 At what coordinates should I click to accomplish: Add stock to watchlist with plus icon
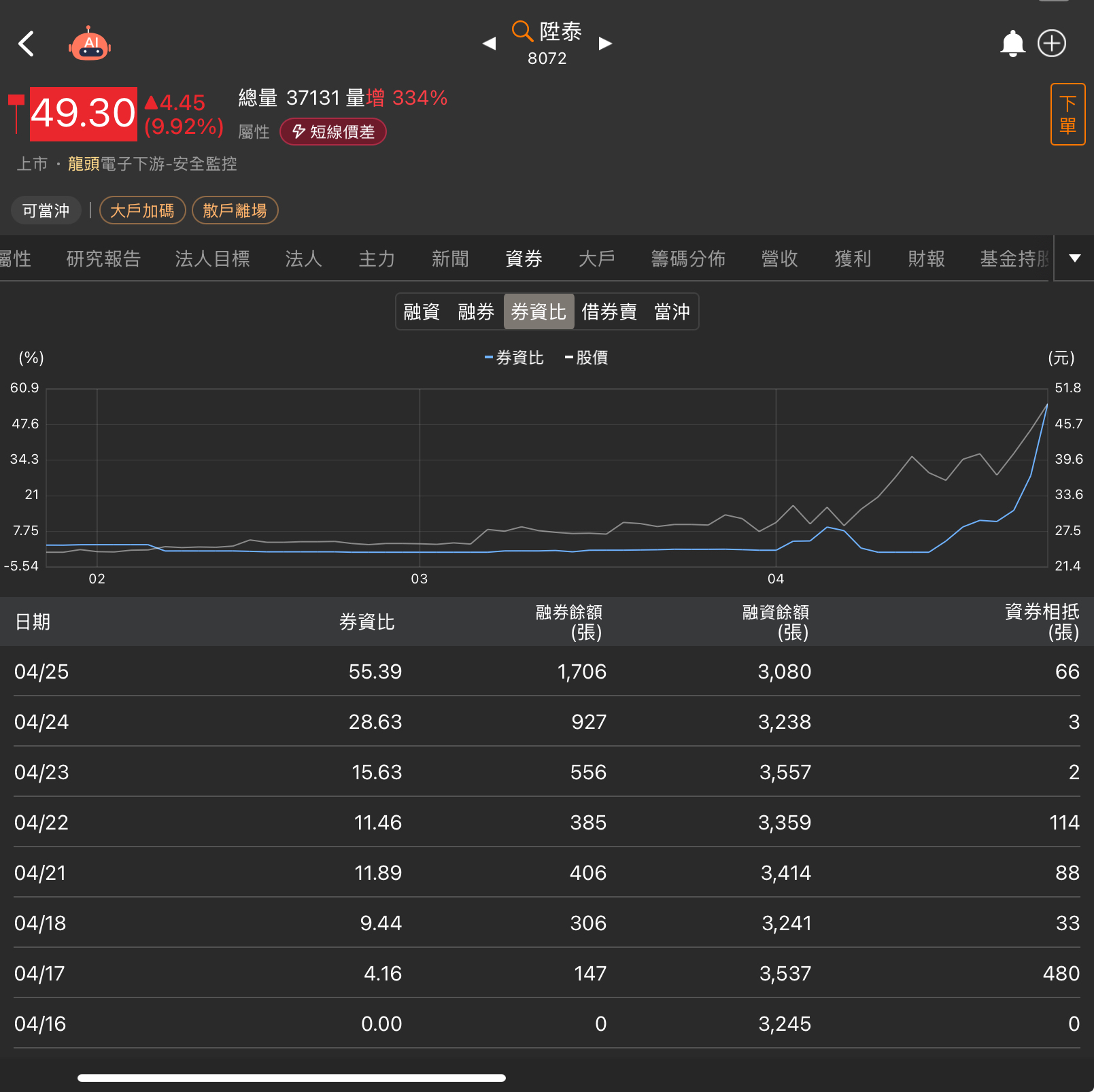tap(1051, 44)
